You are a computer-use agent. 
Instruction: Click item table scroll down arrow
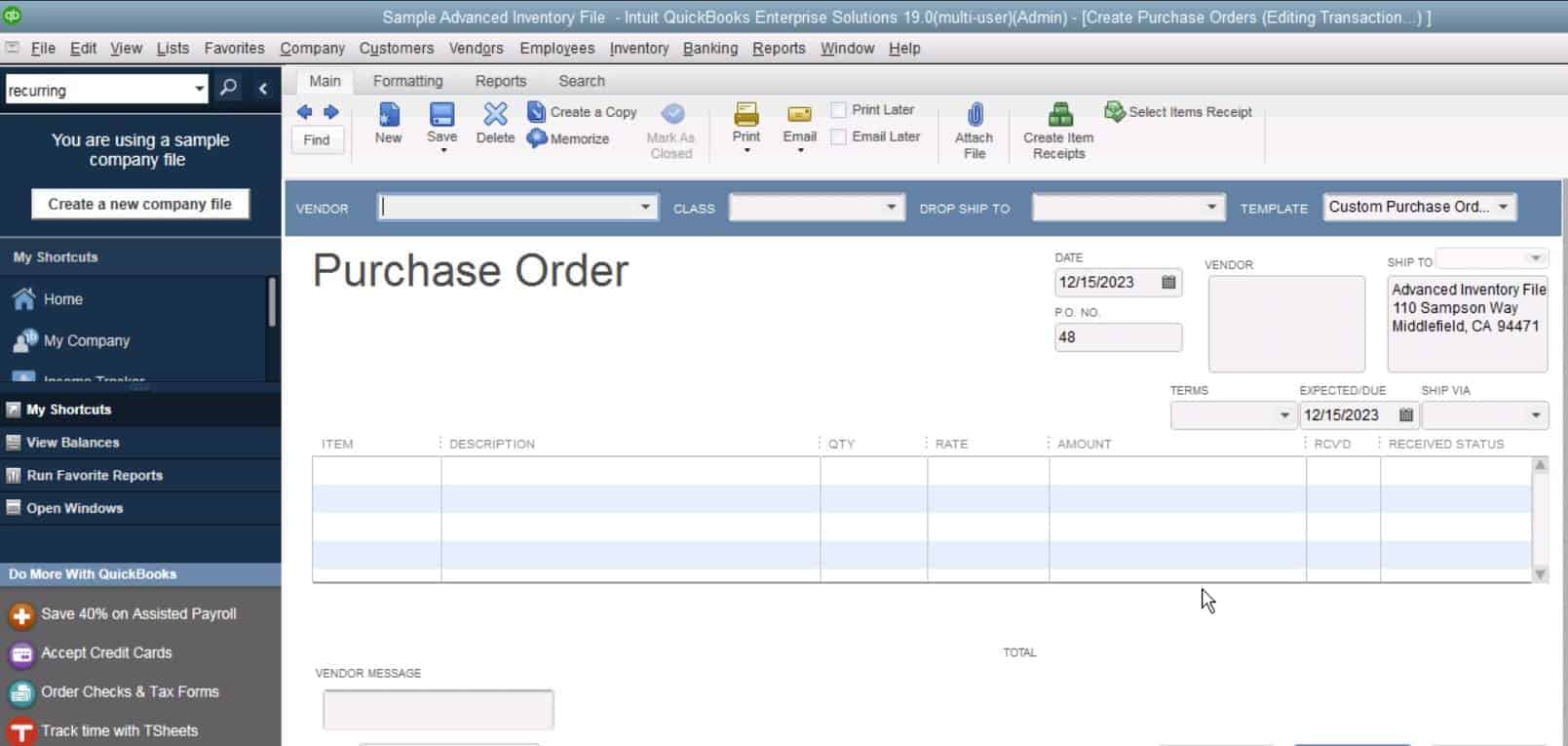pos(1541,574)
